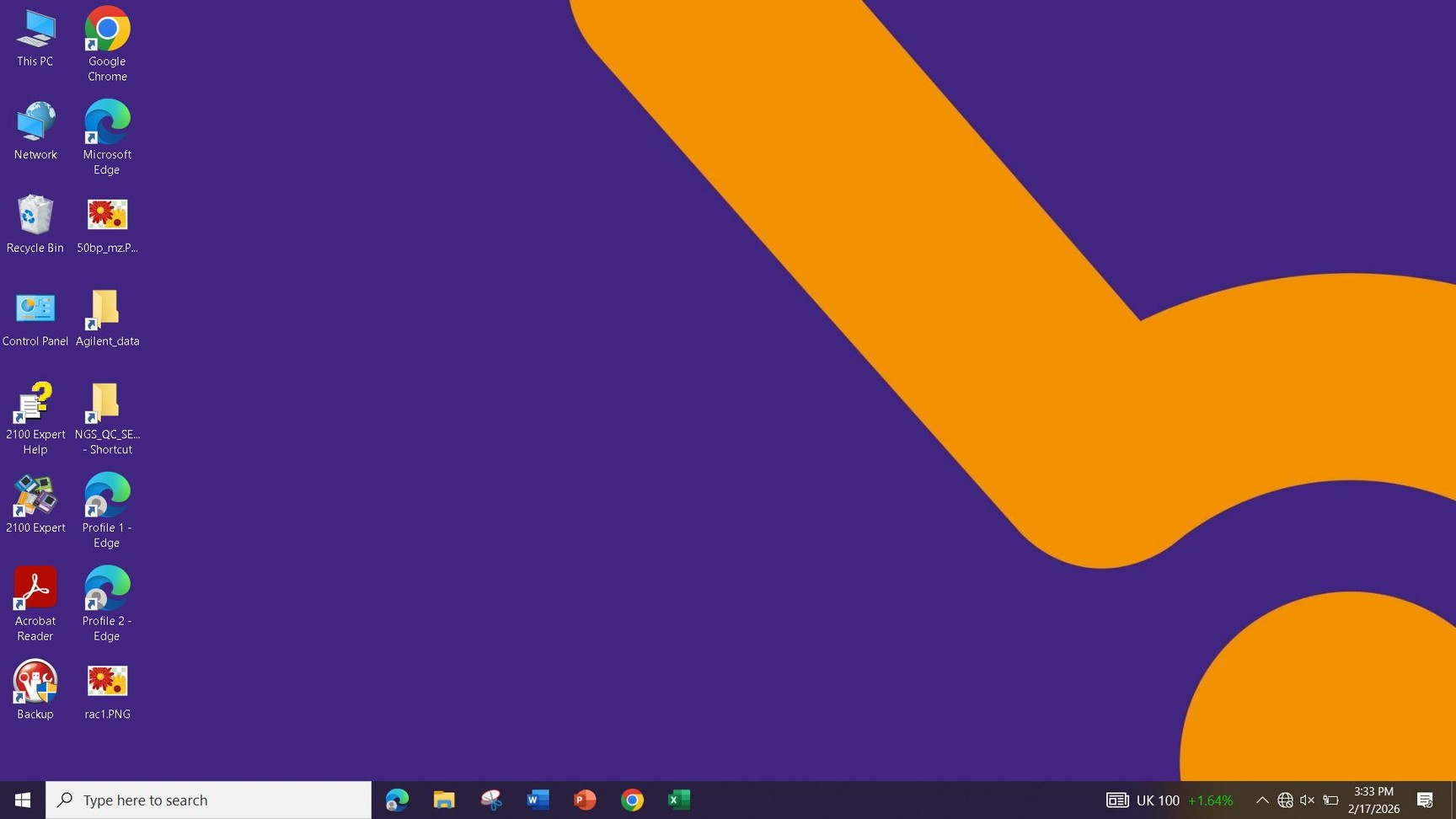Open the UK 100 news widget
Viewport: 1456px width, 819px height.
click(x=1170, y=800)
